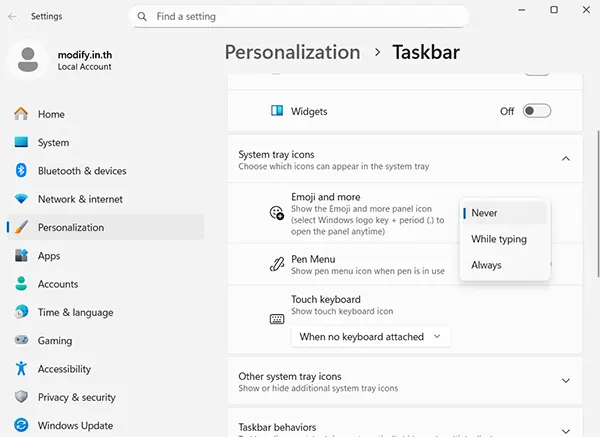The width and height of the screenshot is (600, 437).
Task: Click the Gaming controller icon
Action: pyautogui.click(x=21, y=340)
